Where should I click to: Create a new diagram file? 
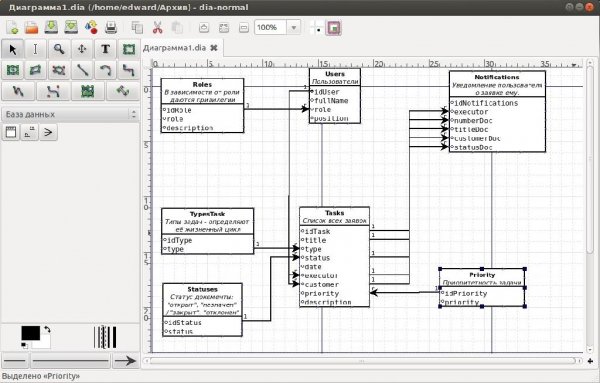[12, 28]
